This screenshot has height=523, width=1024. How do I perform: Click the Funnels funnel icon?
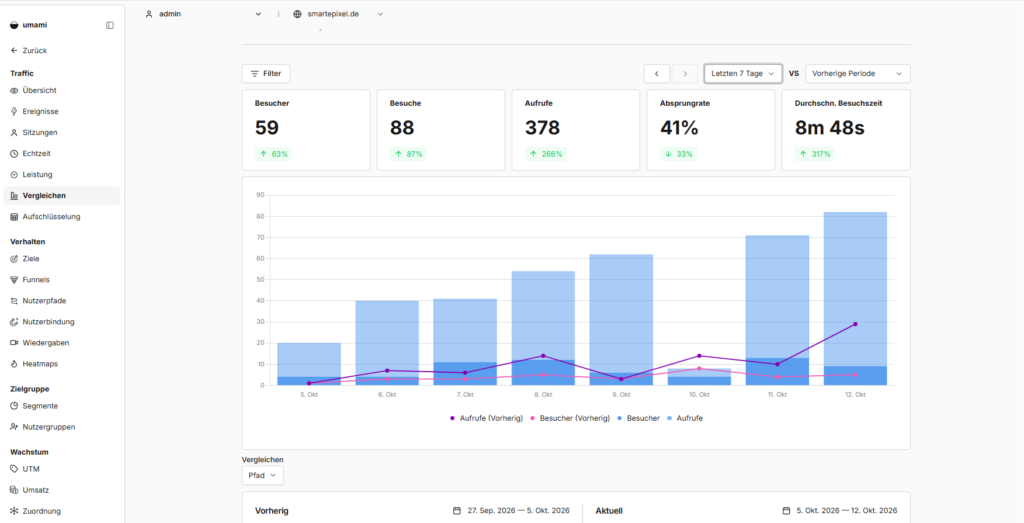(x=14, y=279)
